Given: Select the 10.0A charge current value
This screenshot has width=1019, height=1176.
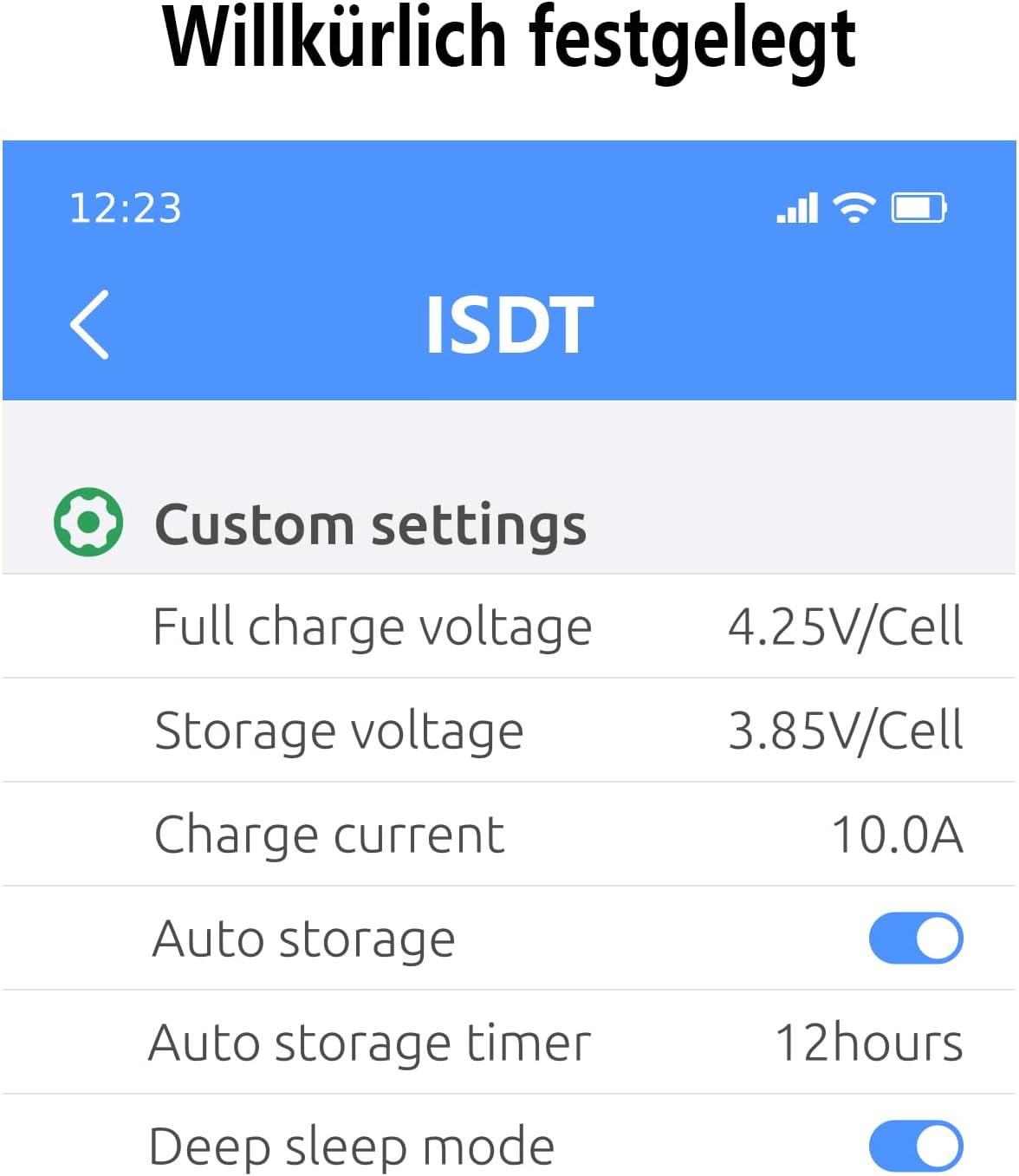Looking at the screenshot, I should pyautogui.click(x=897, y=835).
